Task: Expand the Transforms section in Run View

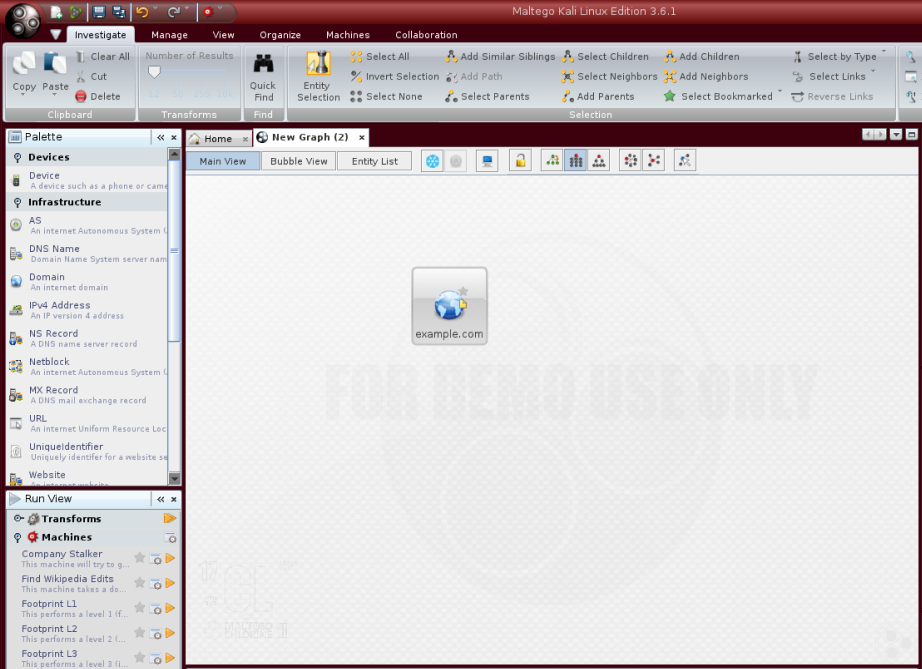Action: [x=18, y=519]
